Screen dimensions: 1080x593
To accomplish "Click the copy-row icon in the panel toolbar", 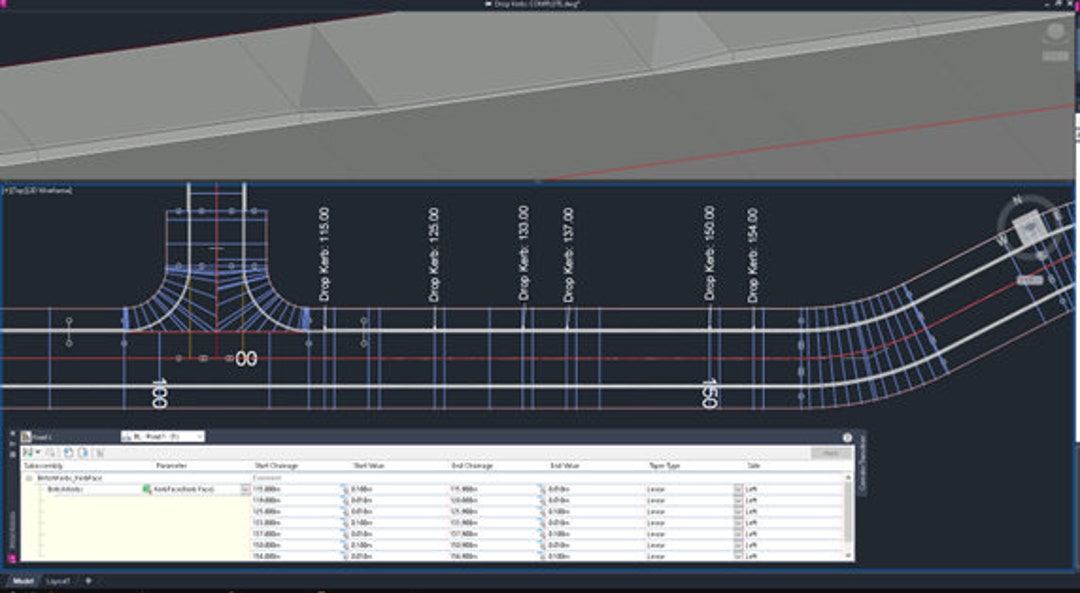I will (x=68, y=453).
